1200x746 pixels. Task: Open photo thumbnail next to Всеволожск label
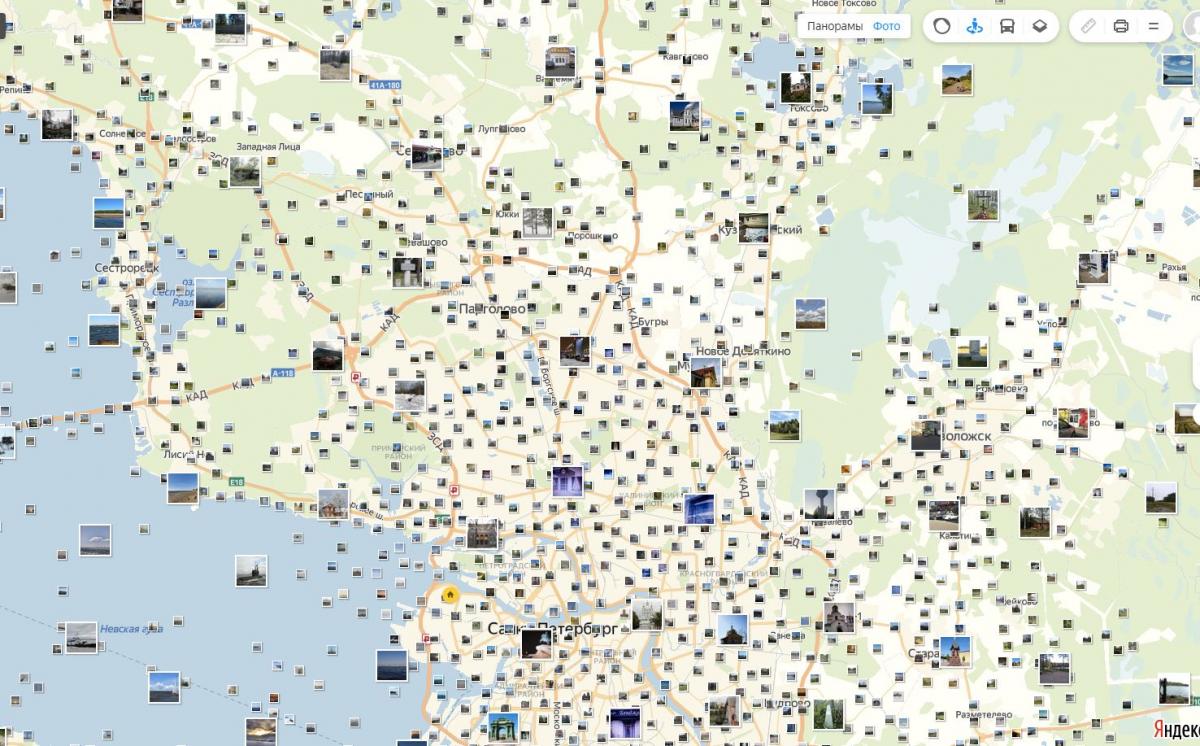(x=926, y=436)
